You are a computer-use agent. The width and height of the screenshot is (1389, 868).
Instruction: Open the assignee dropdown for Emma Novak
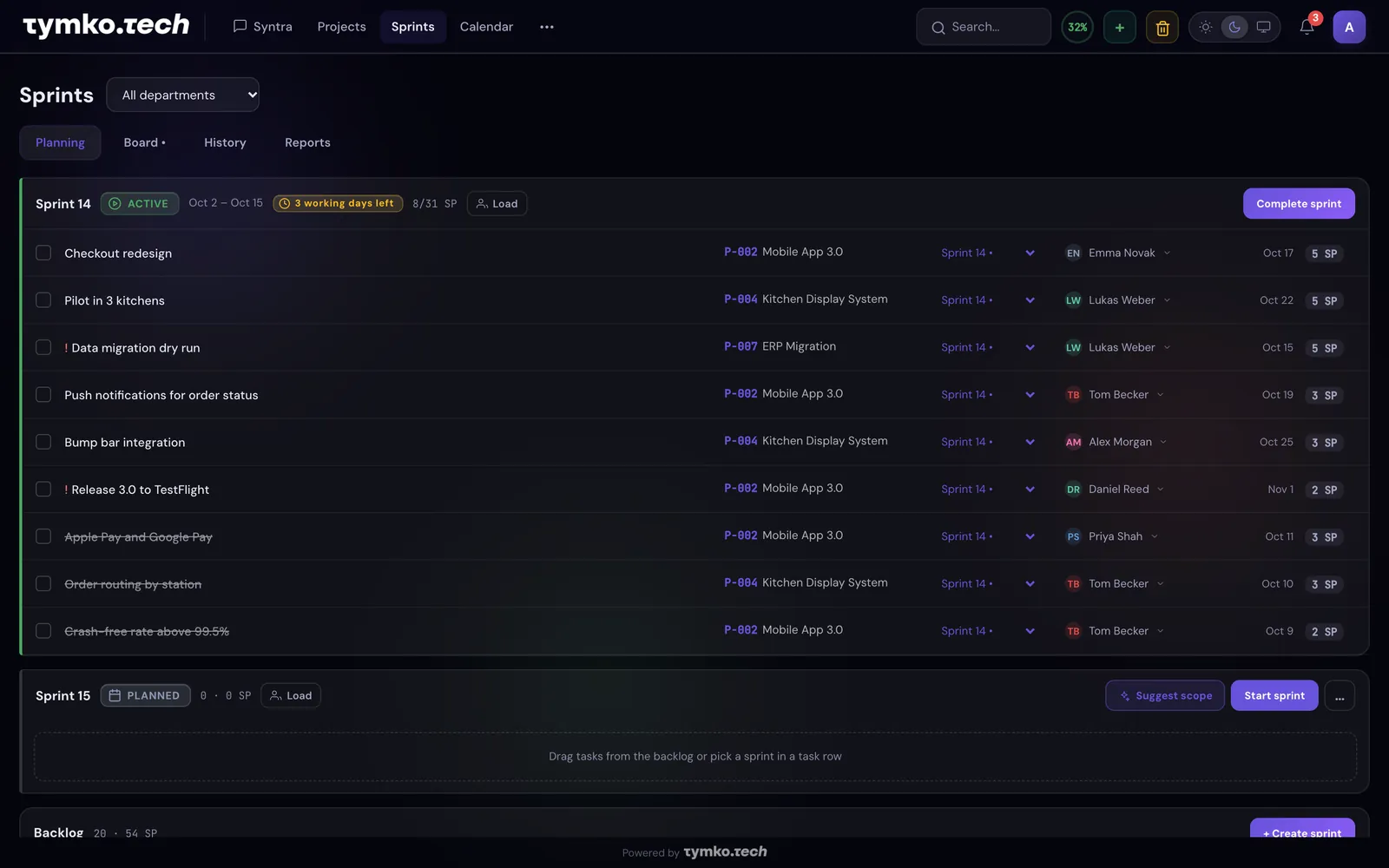pos(1167,253)
